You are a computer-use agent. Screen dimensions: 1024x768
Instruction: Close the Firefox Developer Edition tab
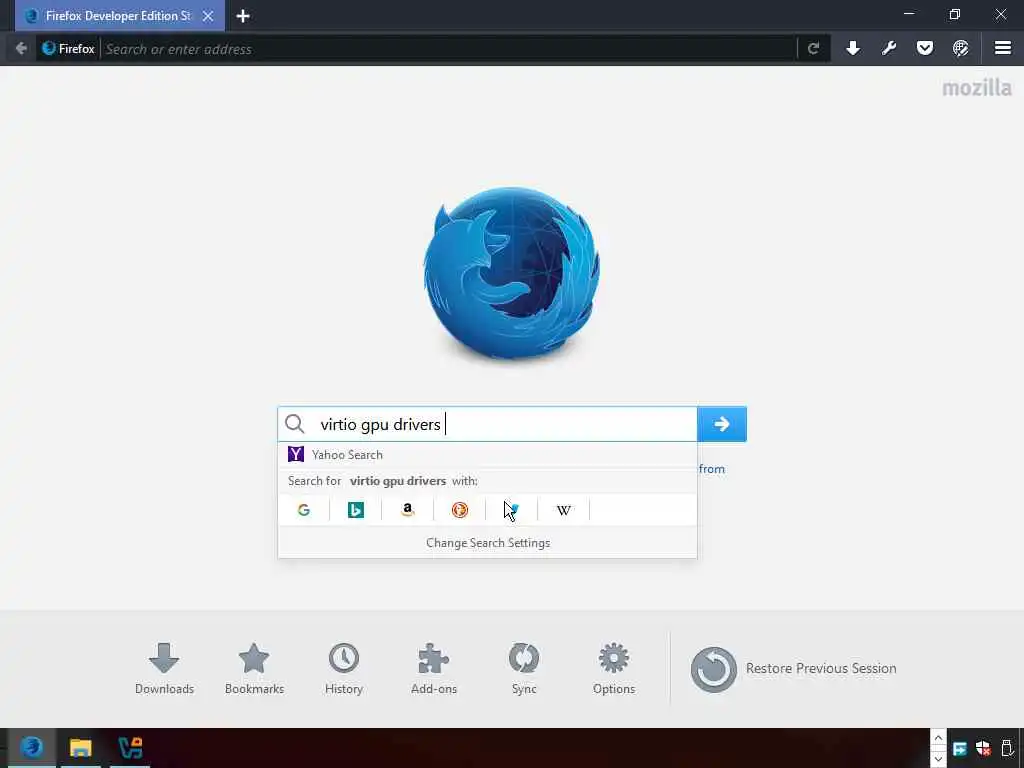coord(208,16)
